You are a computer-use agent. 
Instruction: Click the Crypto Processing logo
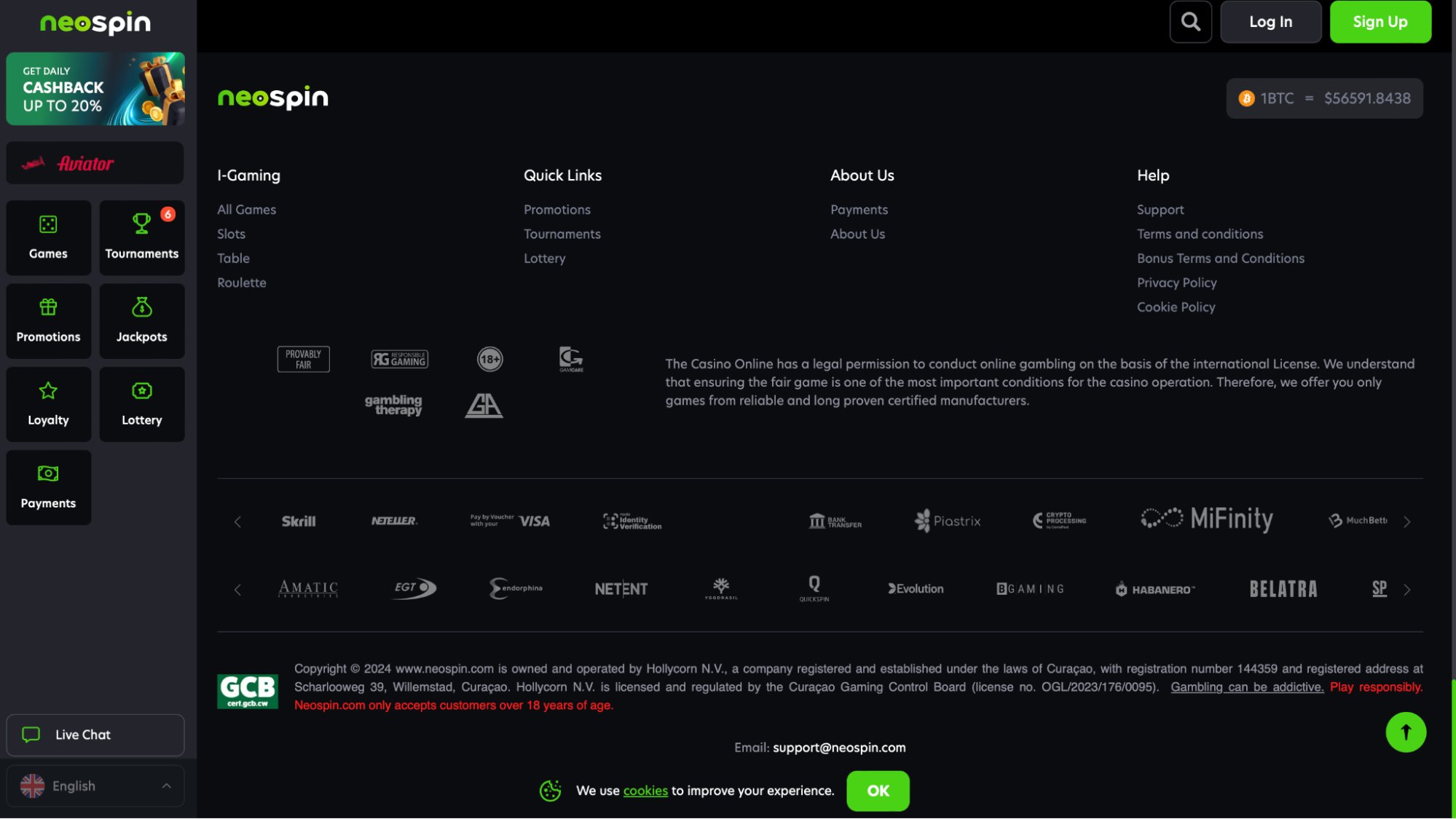coord(1060,521)
